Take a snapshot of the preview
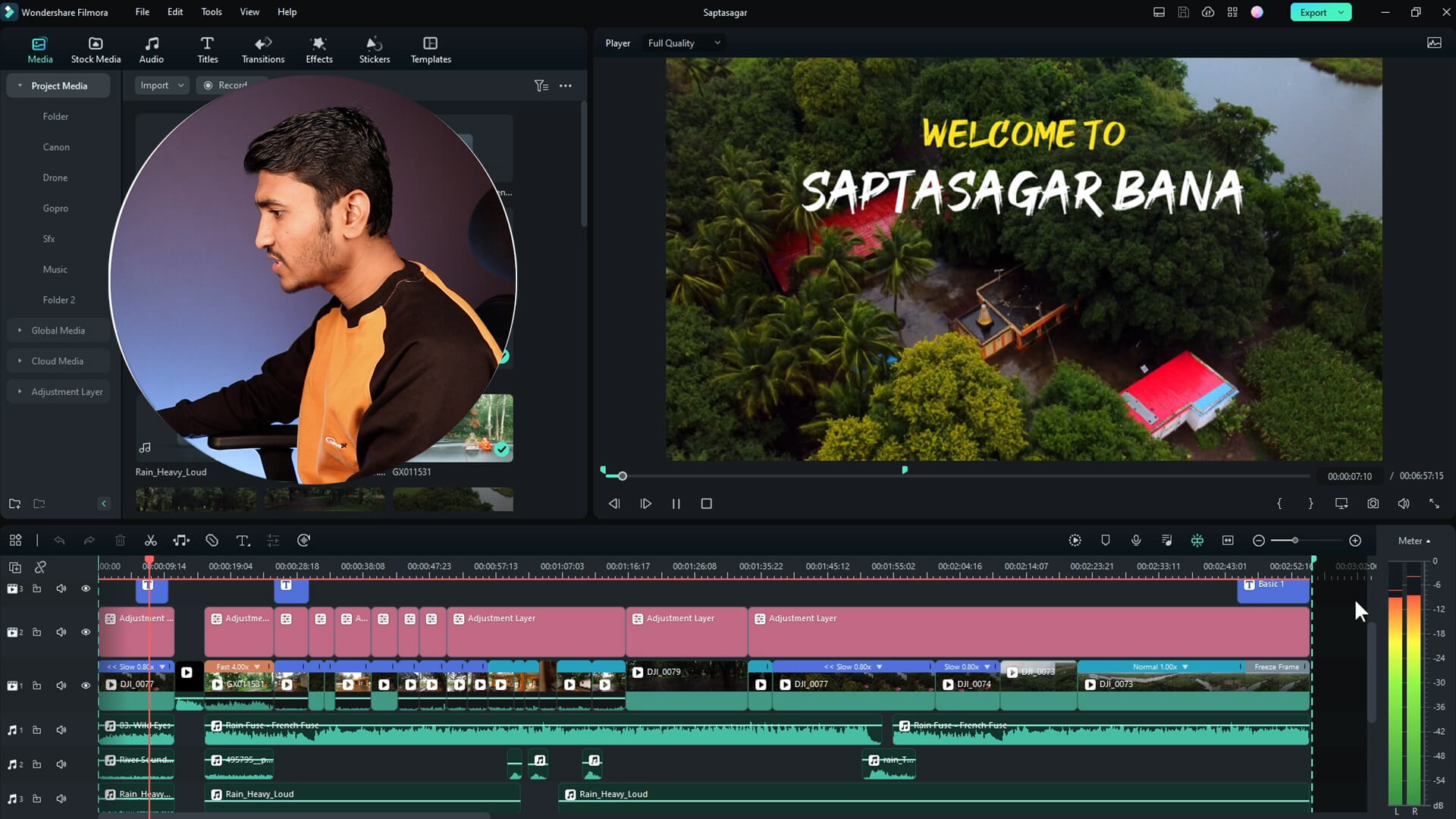The width and height of the screenshot is (1456, 819). click(x=1373, y=504)
